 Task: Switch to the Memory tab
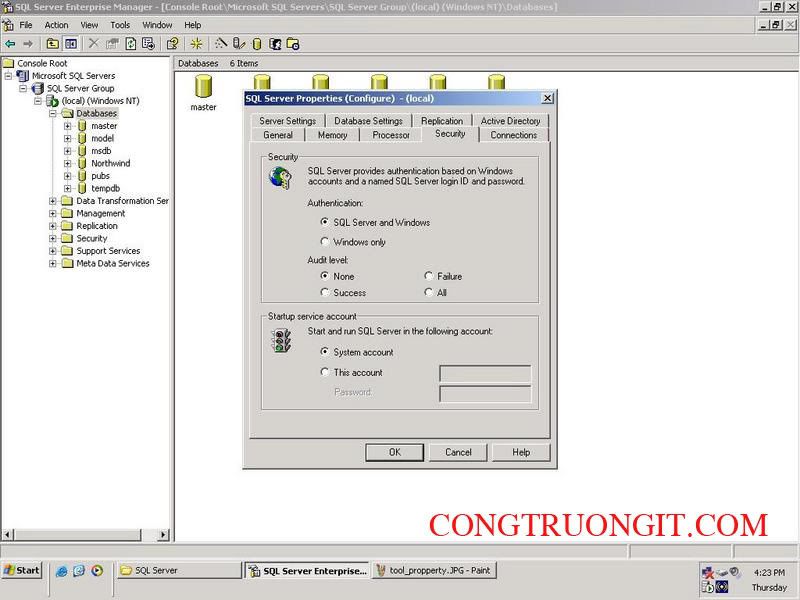(332, 135)
